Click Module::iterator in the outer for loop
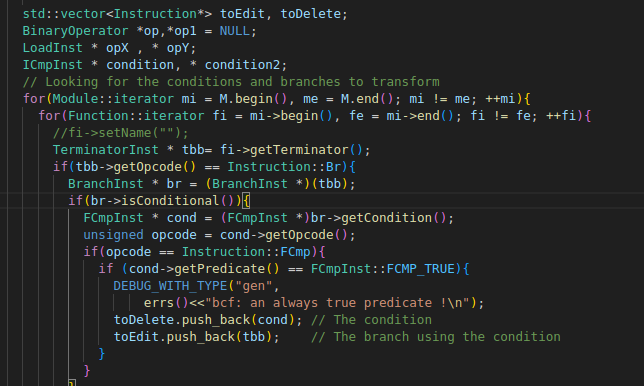The height and width of the screenshot is (386, 644). tap(113, 99)
